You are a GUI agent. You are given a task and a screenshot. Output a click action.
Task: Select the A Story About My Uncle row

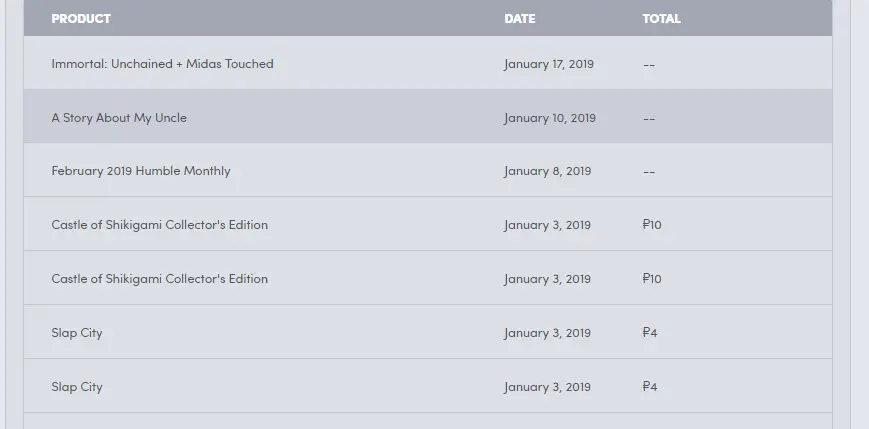pyautogui.click(x=428, y=116)
